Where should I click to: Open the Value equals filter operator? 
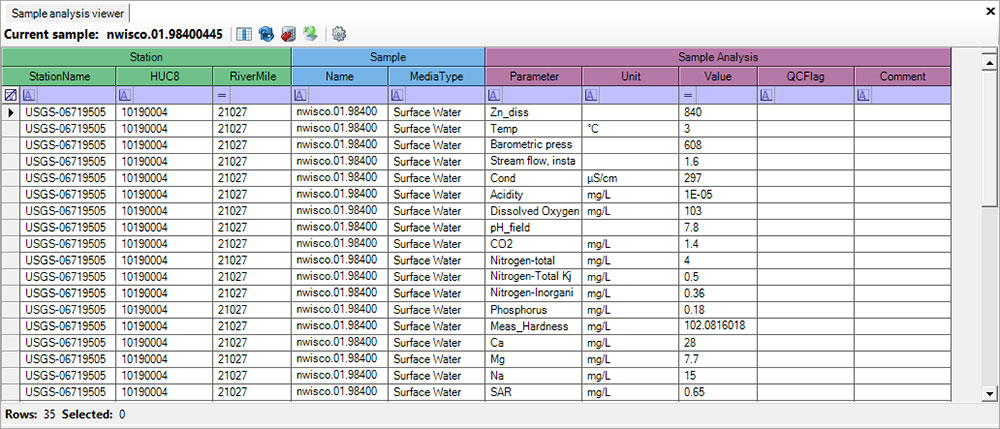tap(687, 95)
